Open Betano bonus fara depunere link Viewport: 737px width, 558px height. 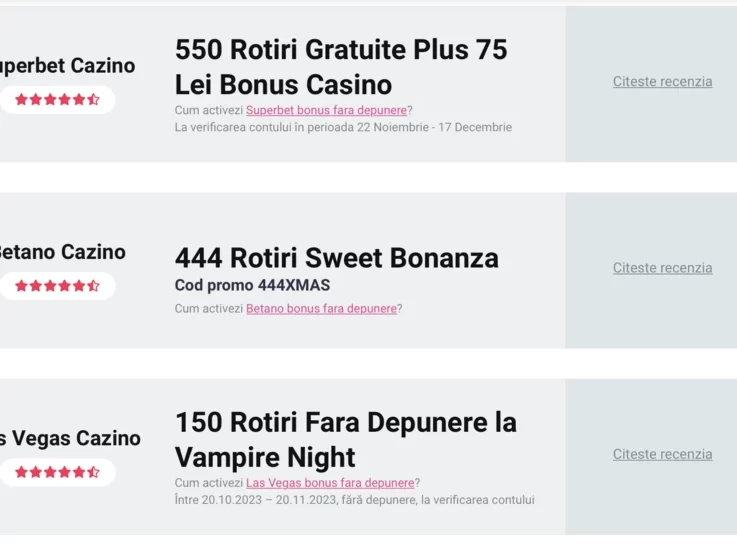[321, 309]
